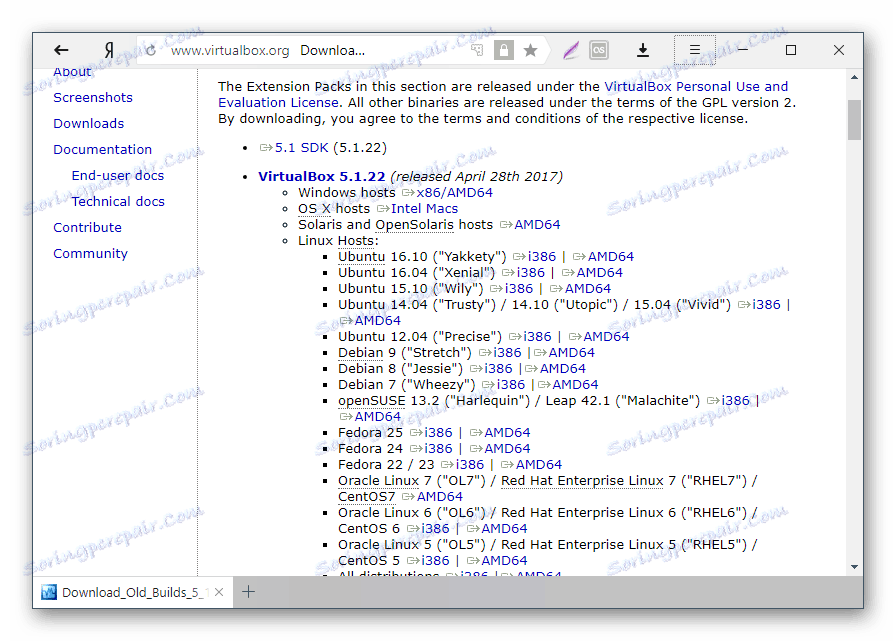The height and width of the screenshot is (641, 896).
Task: Download openSUSE 13.2 Harlequin AMD64
Action: click(377, 416)
